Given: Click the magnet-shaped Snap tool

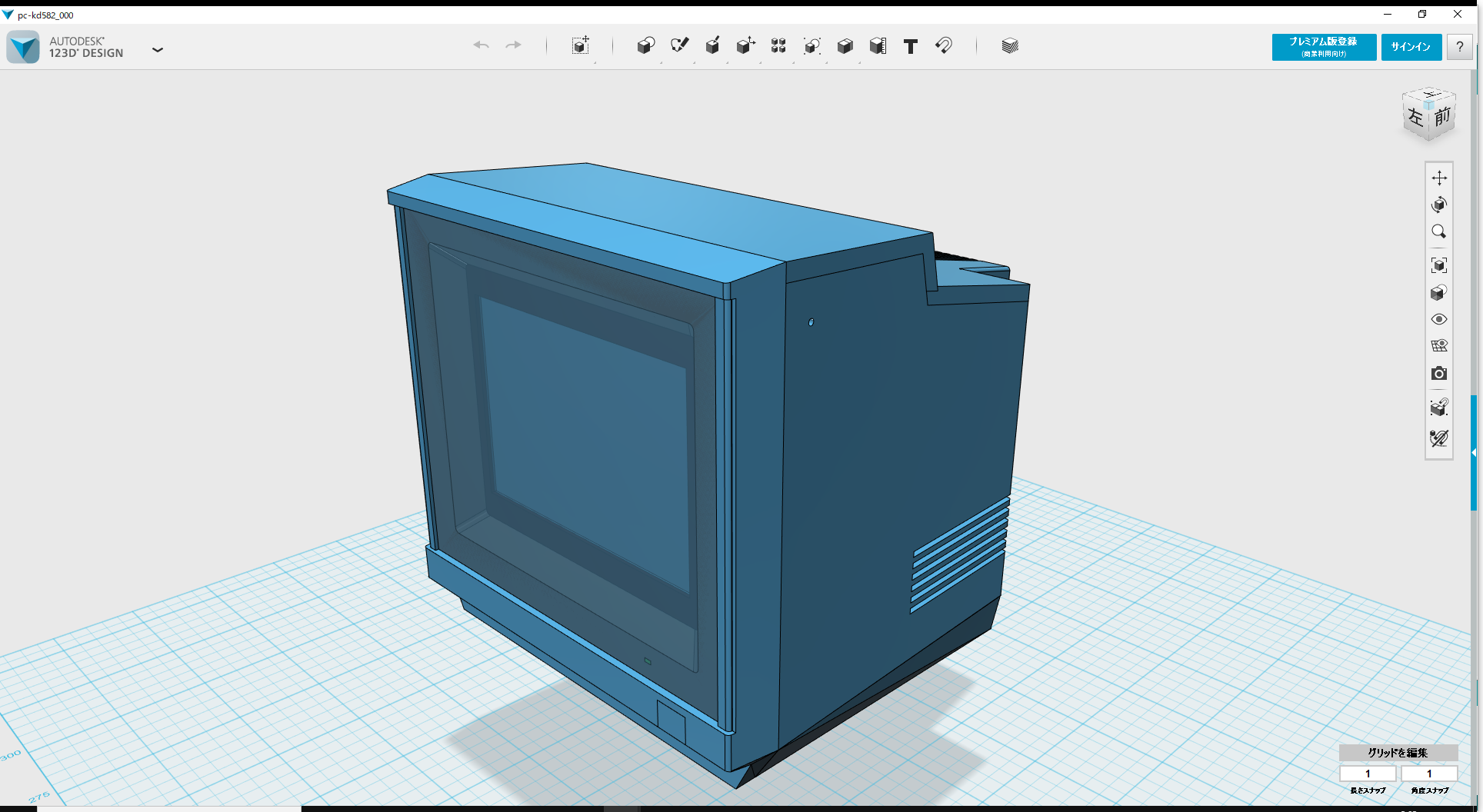Looking at the screenshot, I should 944,46.
